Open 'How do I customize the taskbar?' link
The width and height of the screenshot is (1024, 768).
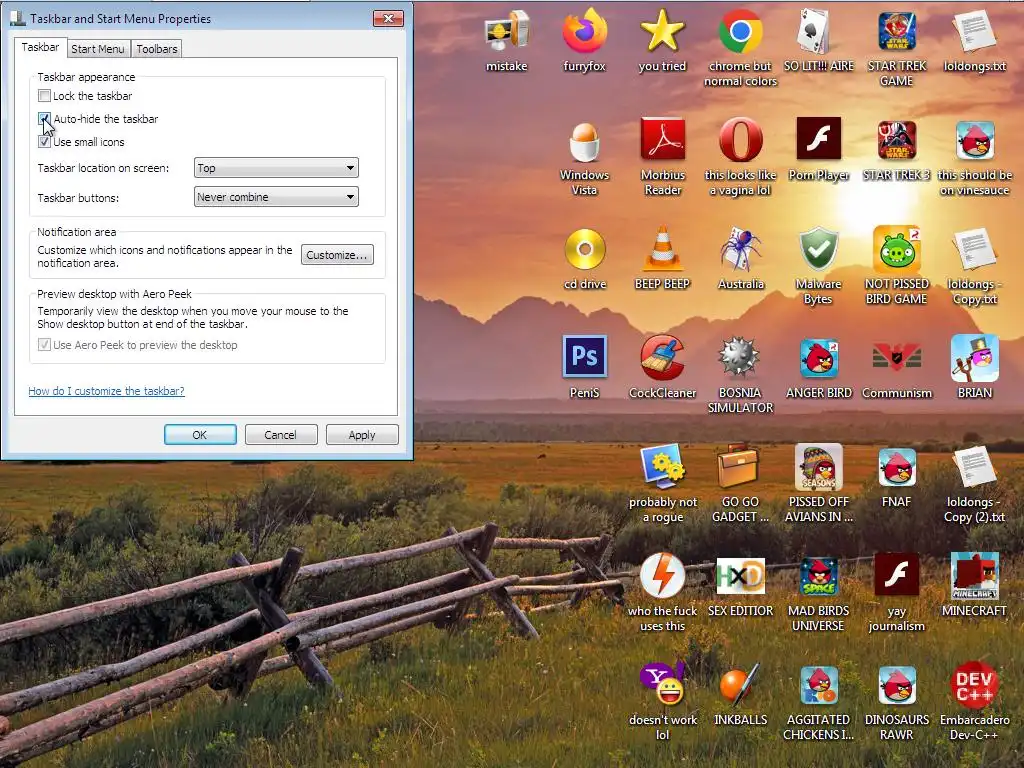106,391
